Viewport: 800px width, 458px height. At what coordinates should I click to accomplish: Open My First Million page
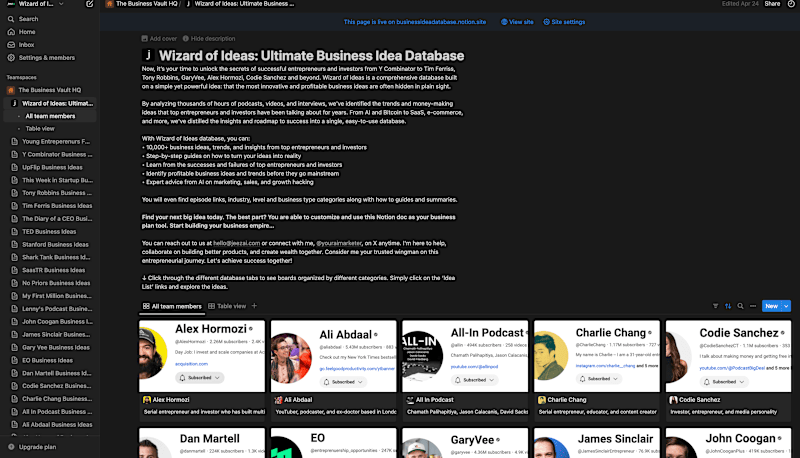(x=49, y=296)
